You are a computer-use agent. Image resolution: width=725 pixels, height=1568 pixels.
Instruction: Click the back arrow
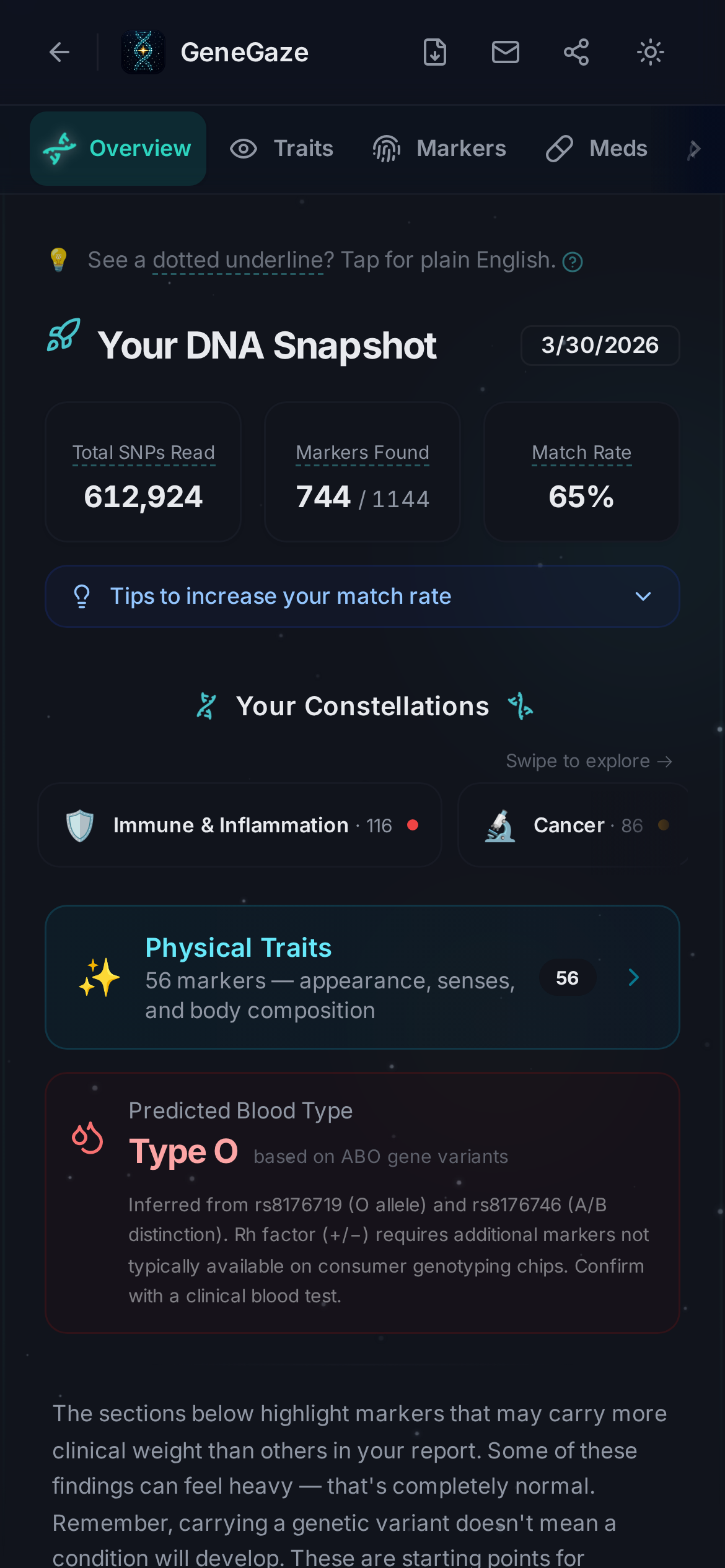coord(59,52)
